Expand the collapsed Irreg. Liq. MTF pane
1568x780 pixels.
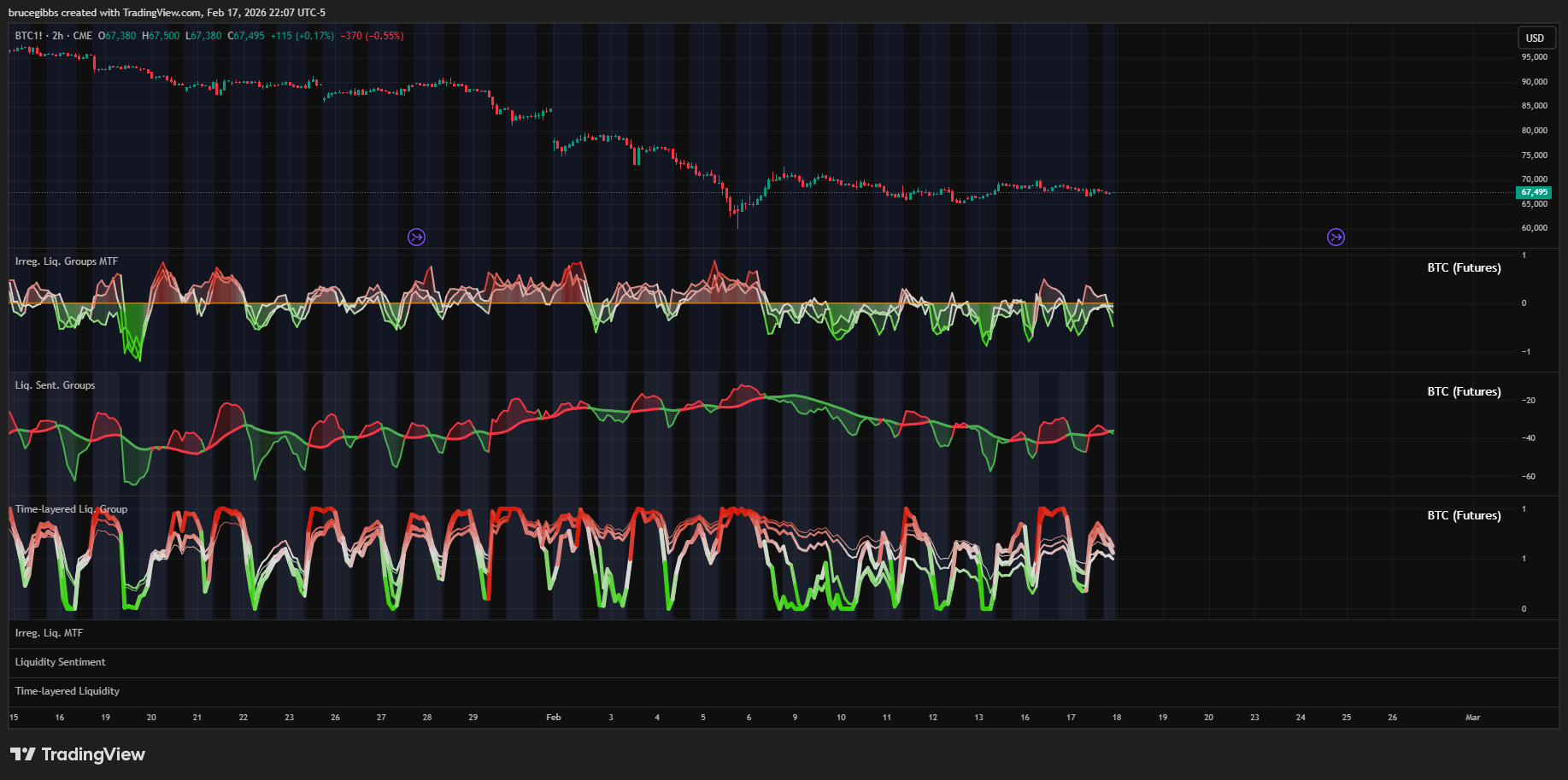coord(49,633)
